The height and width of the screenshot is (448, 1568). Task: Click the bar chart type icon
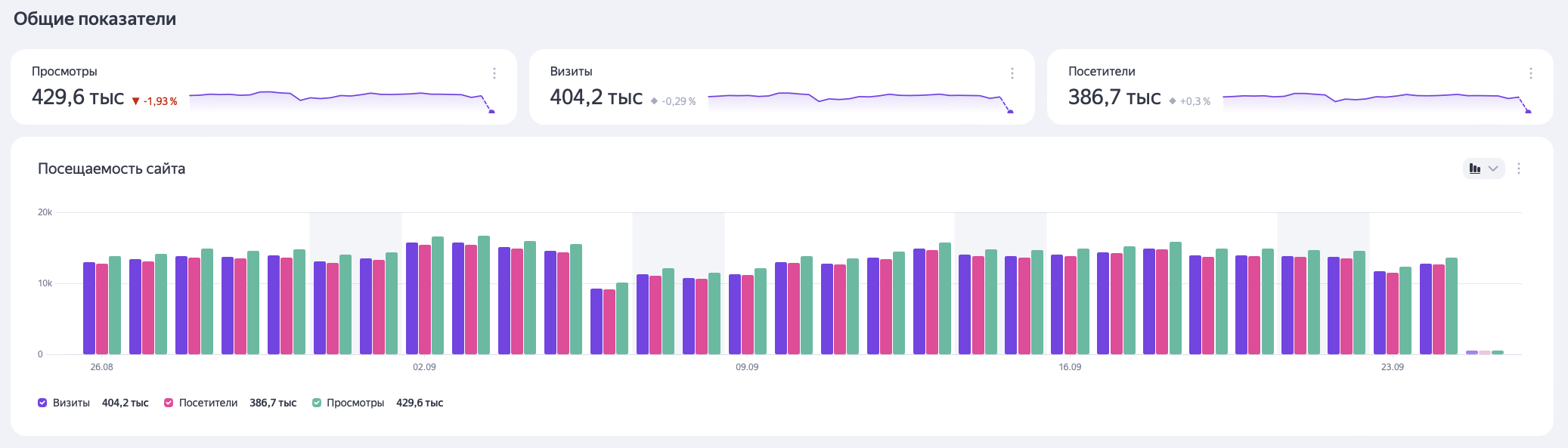coord(1475,168)
